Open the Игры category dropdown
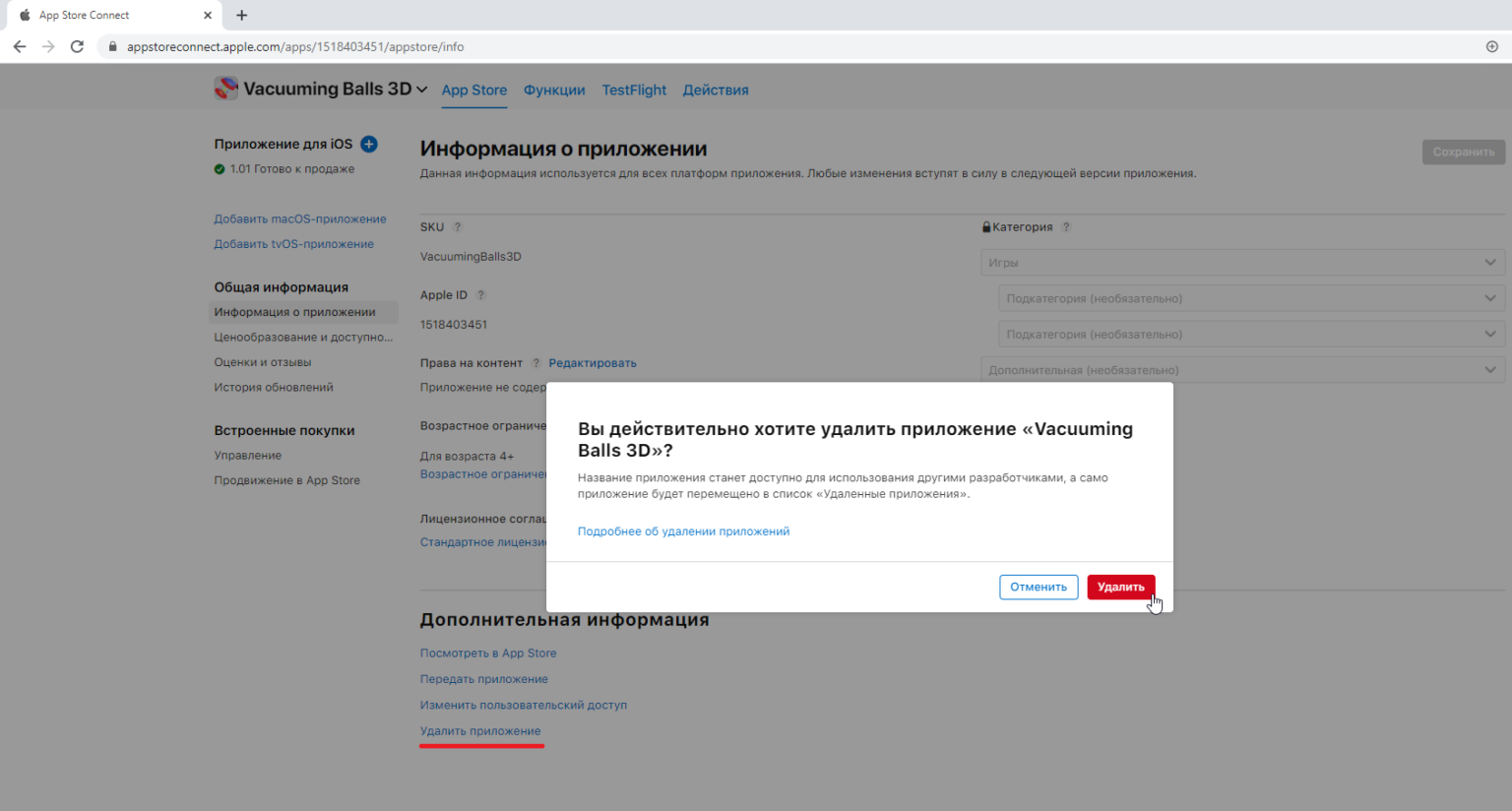Image resolution: width=1512 pixels, height=811 pixels. [x=1243, y=263]
